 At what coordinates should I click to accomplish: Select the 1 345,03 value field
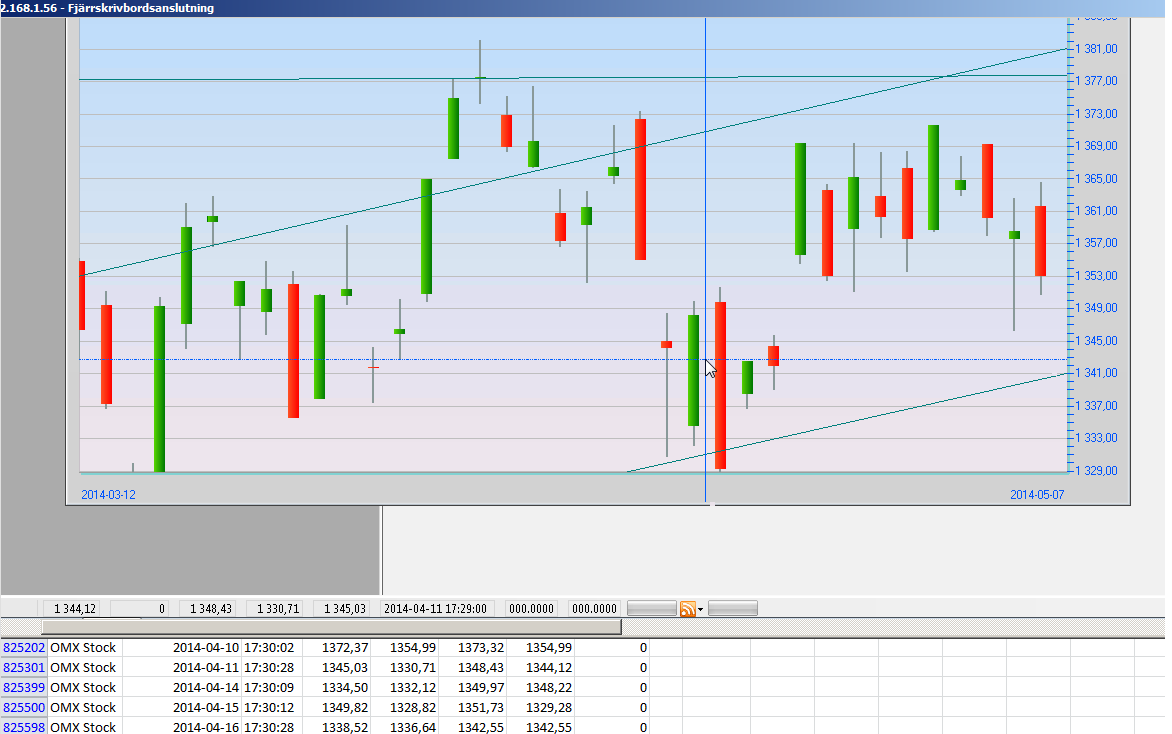click(345, 608)
